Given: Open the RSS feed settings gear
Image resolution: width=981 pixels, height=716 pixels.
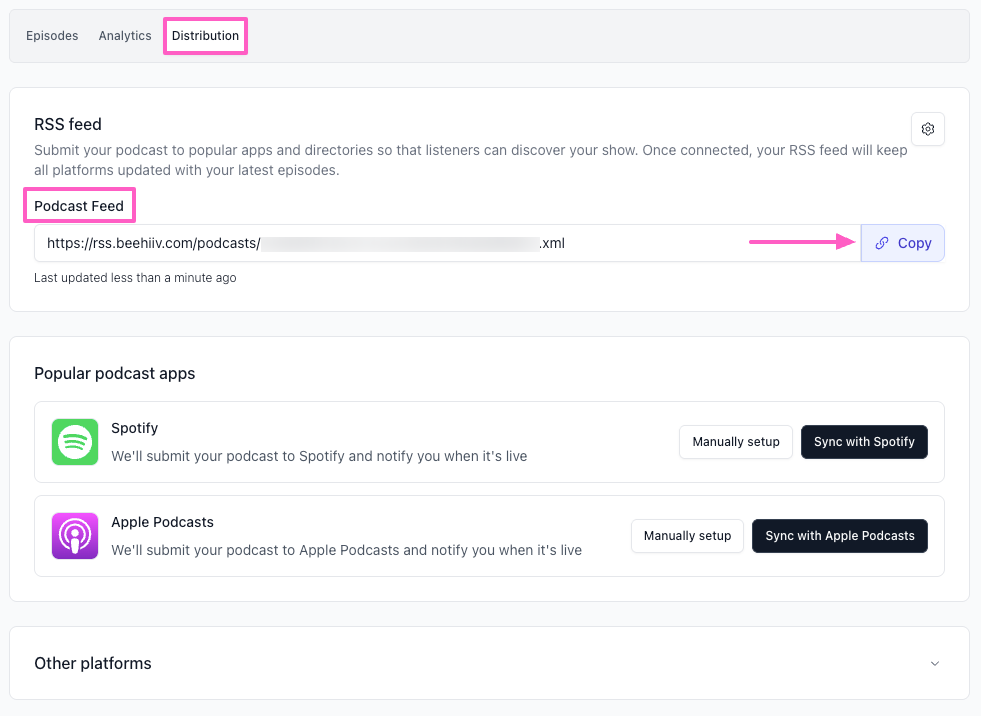Looking at the screenshot, I should click(927, 129).
